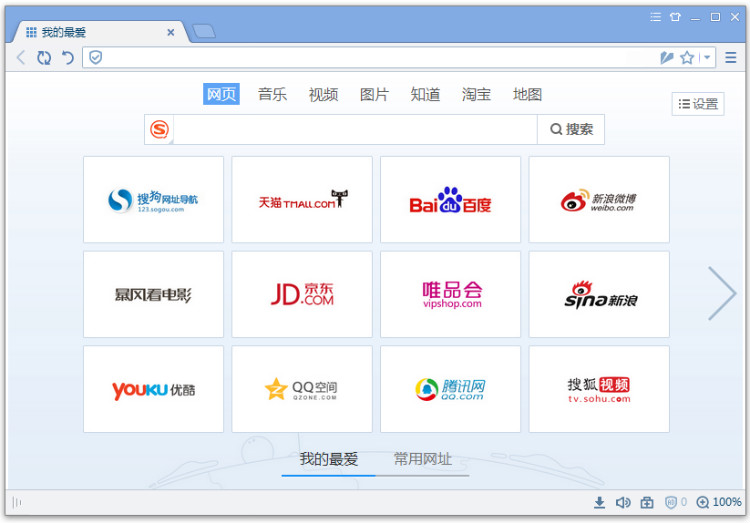Viewport: 750px width, 523px height.
Task: Open the dropdown arrow beside the star
Action: (x=707, y=57)
